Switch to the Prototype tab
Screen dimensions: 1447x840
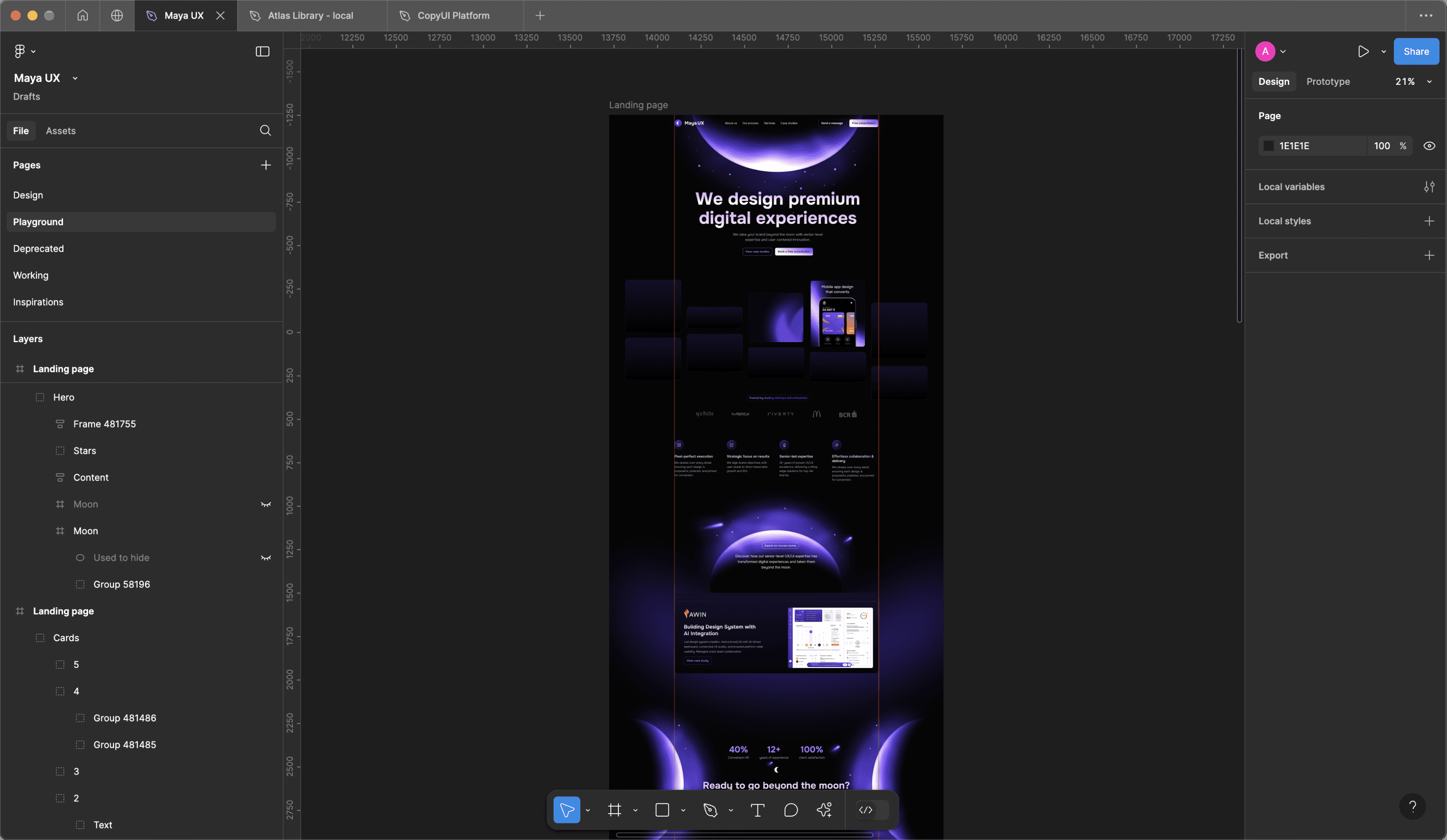pos(1328,82)
